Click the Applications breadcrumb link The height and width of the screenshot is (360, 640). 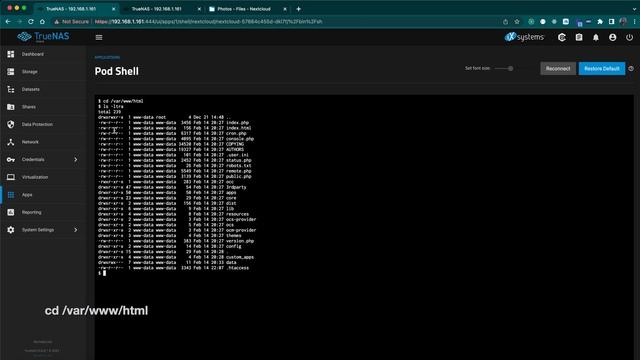(x=107, y=58)
